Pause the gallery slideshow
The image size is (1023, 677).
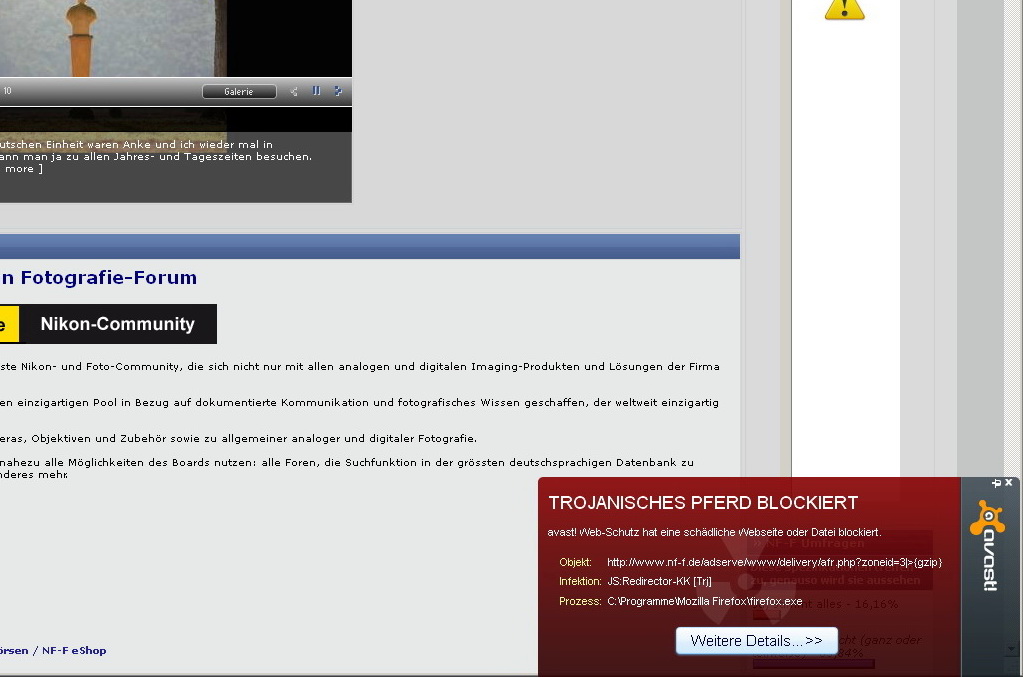coord(316,91)
